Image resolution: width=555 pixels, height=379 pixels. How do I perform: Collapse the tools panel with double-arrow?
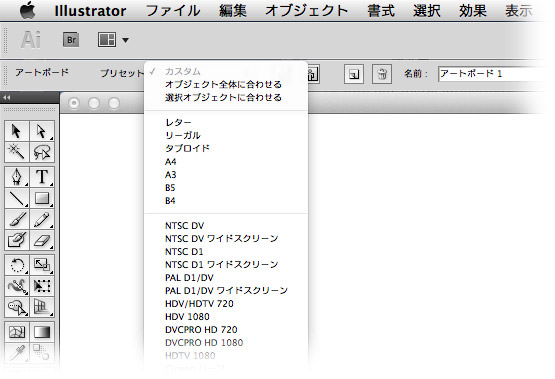(6, 98)
